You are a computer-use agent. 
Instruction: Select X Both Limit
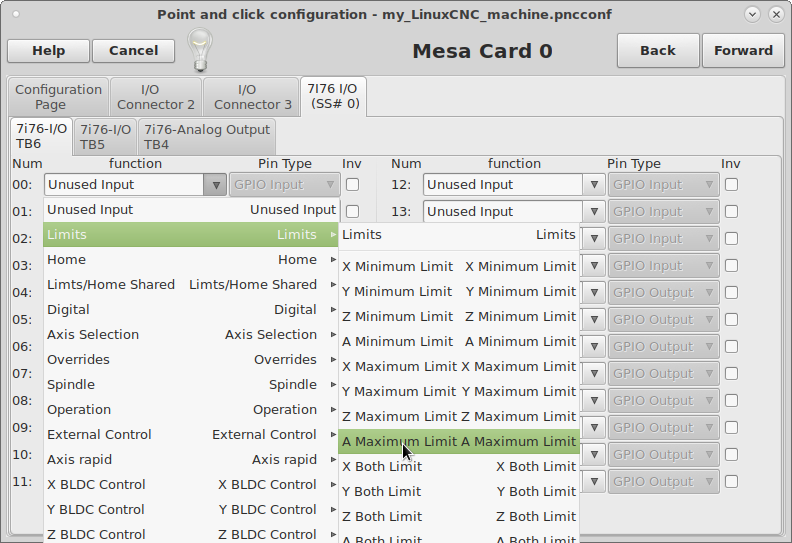(459, 467)
